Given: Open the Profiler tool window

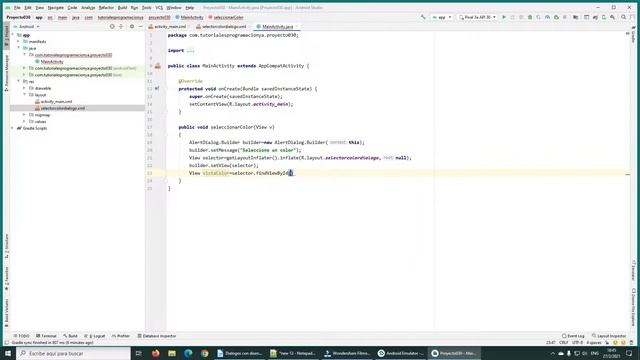Looking at the screenshot, I should coord(121,336).
